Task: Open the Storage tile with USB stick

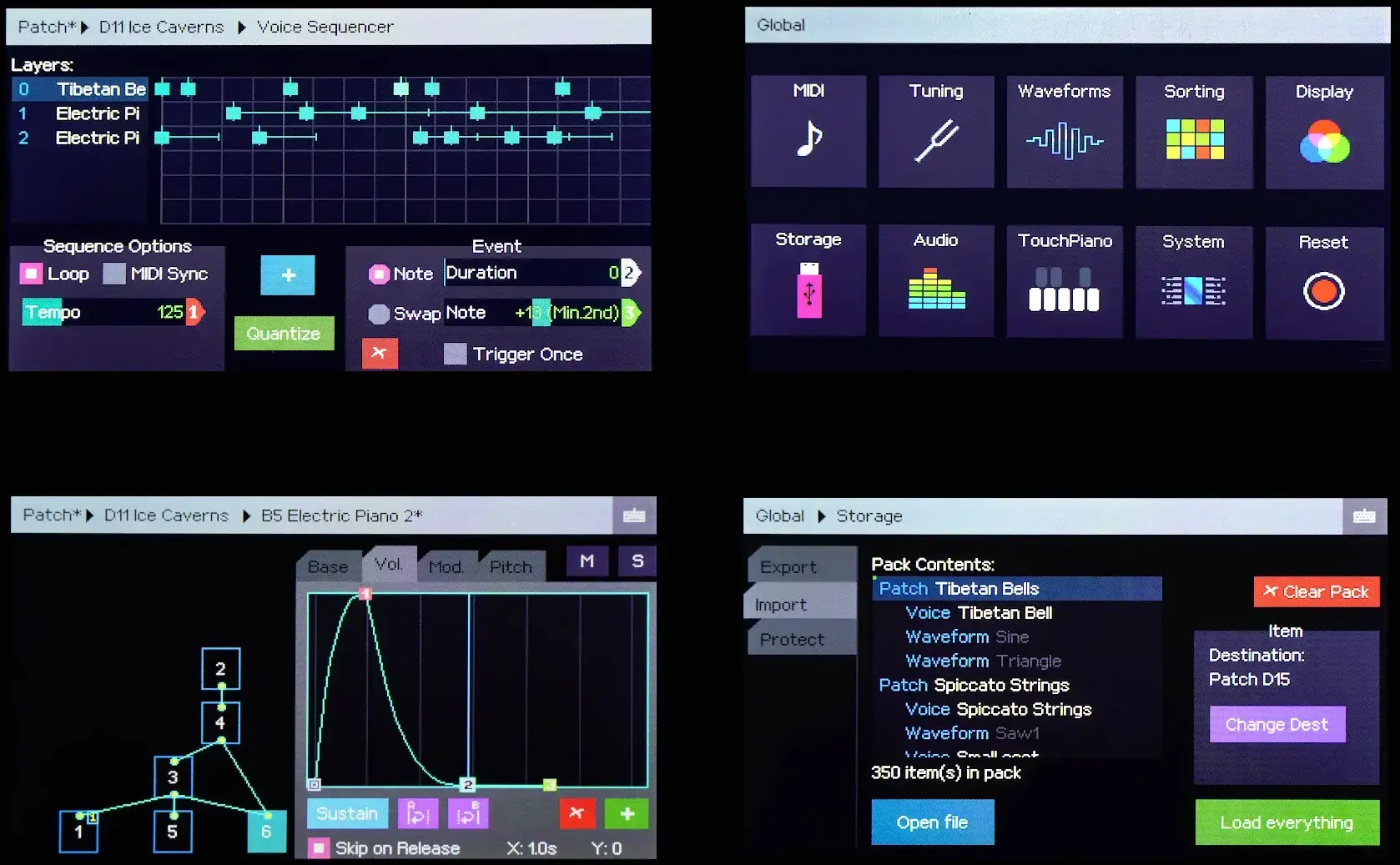Action: click(x=808, y=280)
